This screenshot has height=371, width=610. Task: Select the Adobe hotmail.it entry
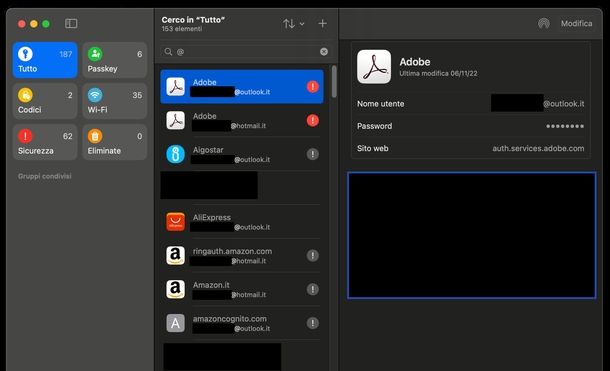point(242,121)
